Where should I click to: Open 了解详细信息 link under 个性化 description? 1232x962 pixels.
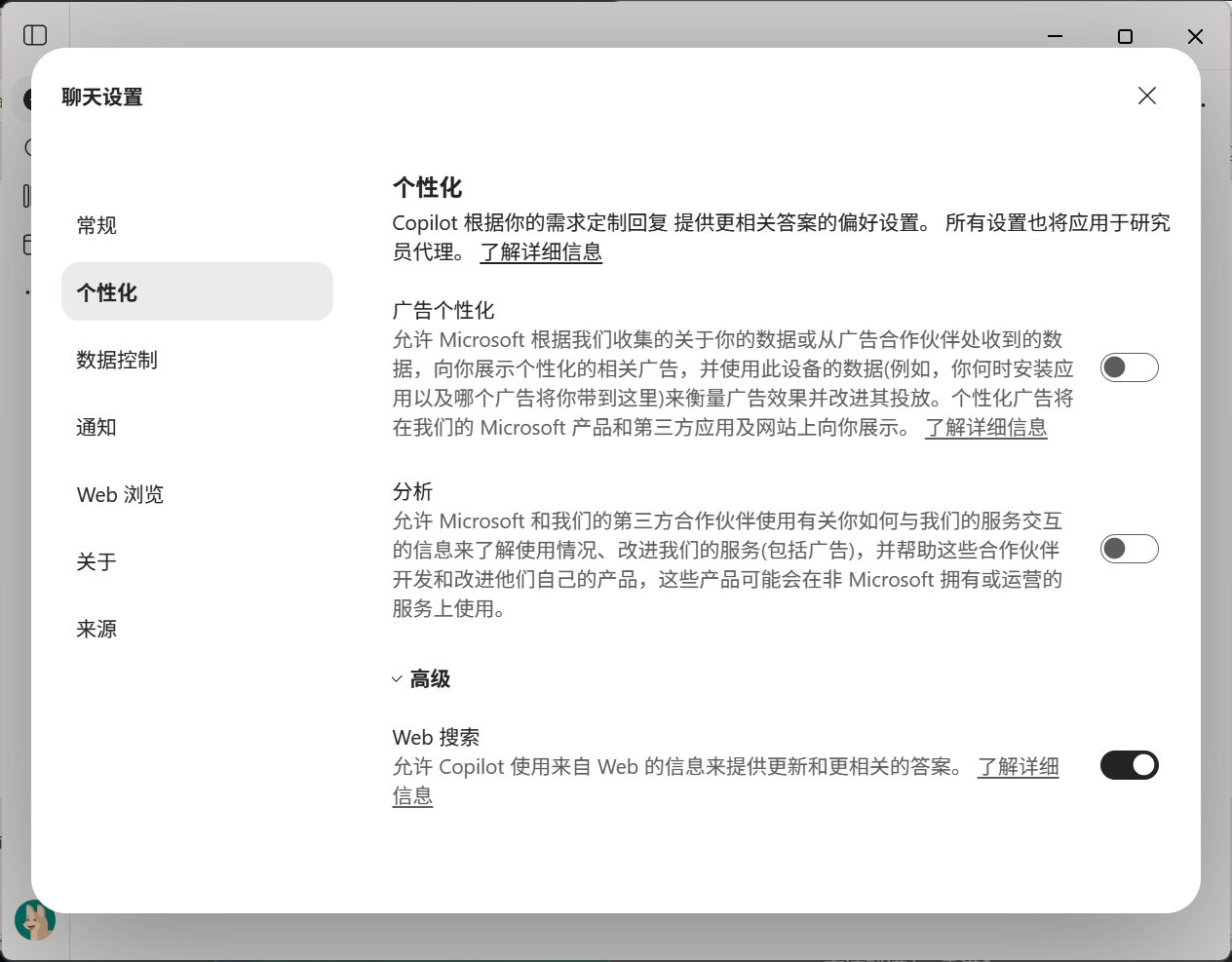coord(541,251)
